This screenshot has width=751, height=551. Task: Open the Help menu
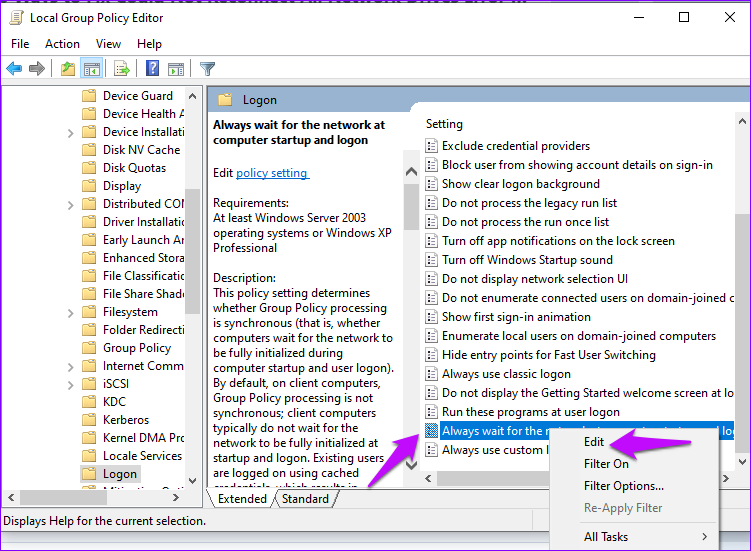click(149, 44)
